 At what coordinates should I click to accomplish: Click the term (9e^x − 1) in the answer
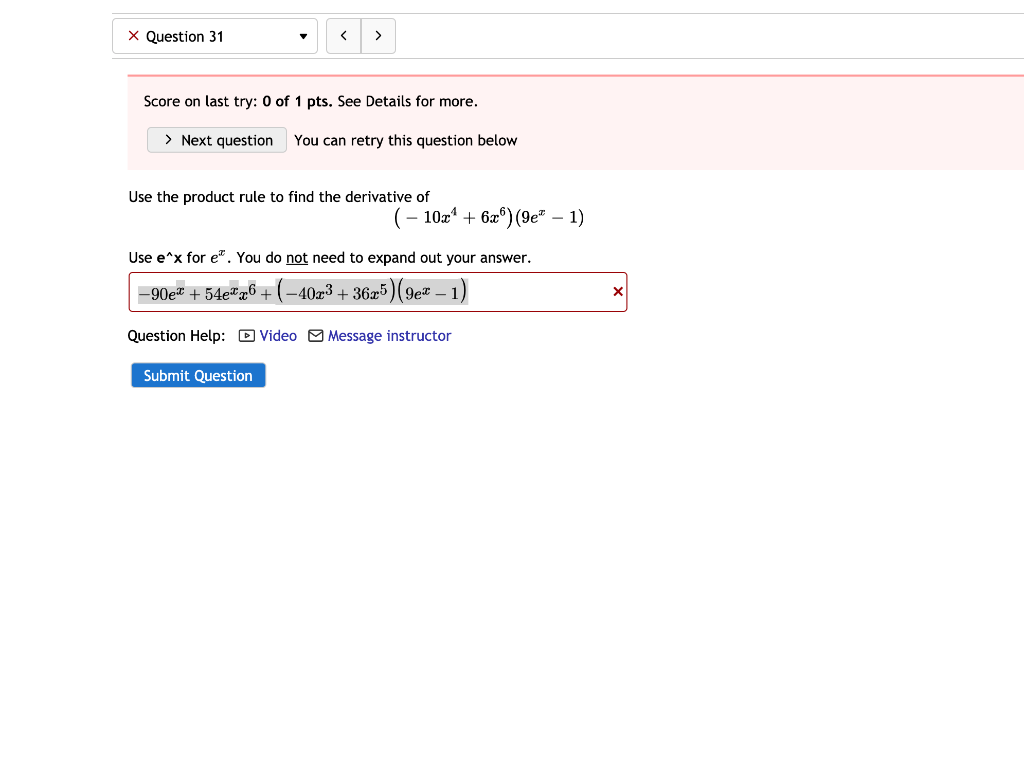(436, 291)
